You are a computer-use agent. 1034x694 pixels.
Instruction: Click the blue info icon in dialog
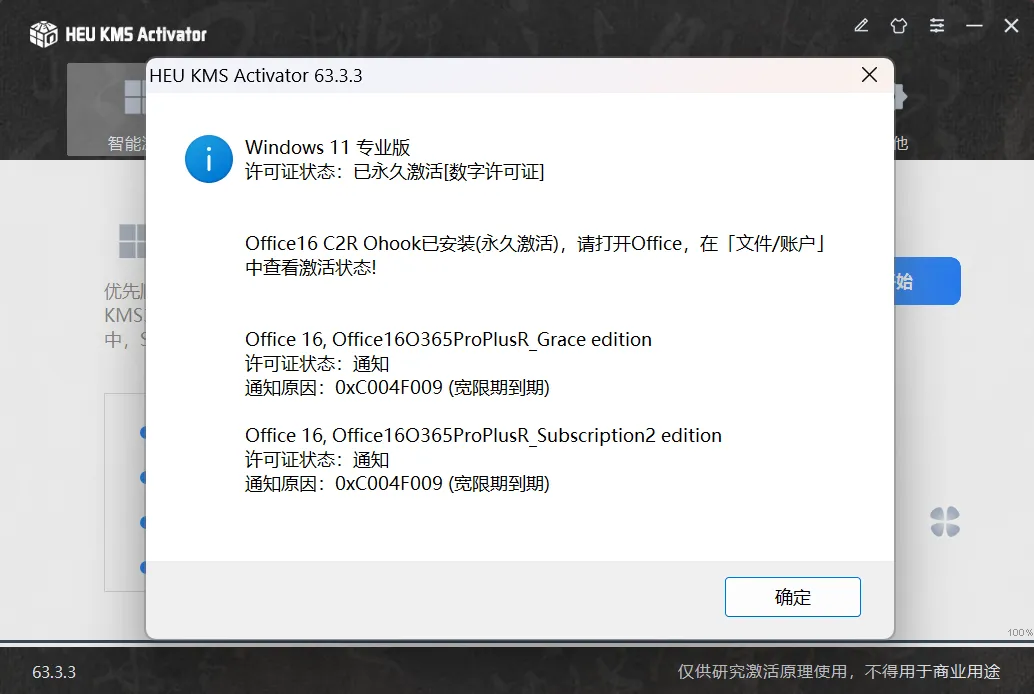coord(208,159)
